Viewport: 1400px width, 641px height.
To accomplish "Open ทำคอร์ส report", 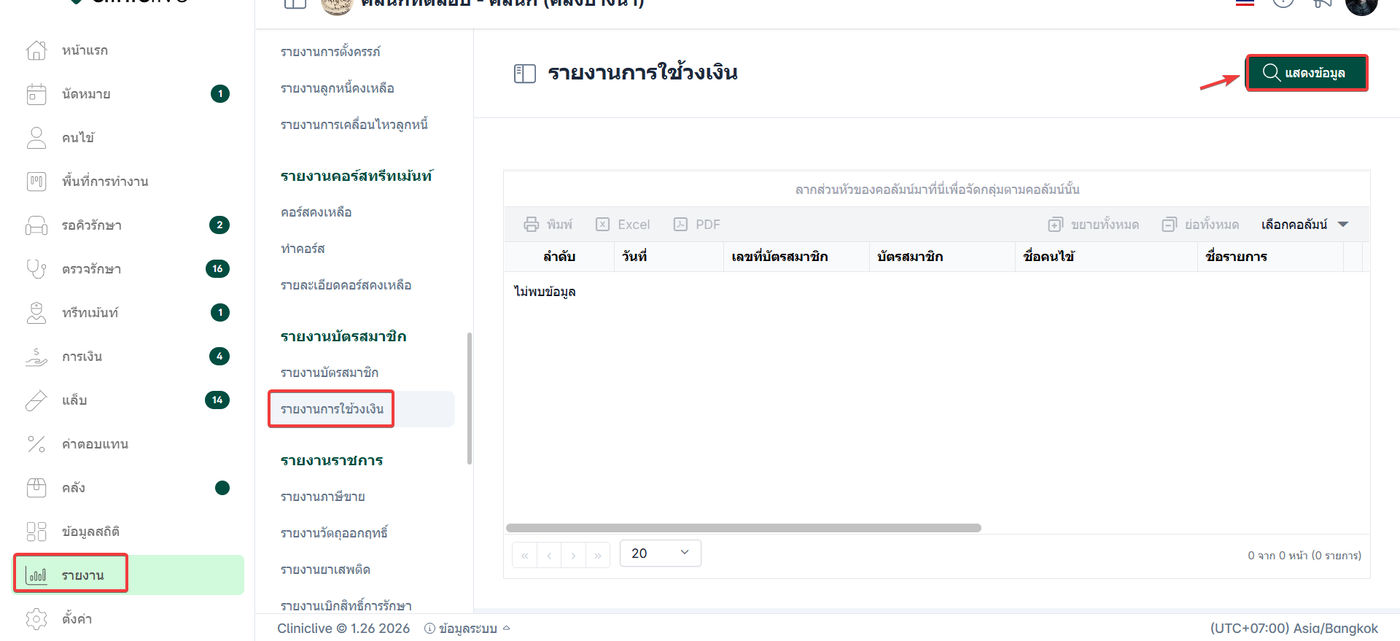I will coord(303,249).
